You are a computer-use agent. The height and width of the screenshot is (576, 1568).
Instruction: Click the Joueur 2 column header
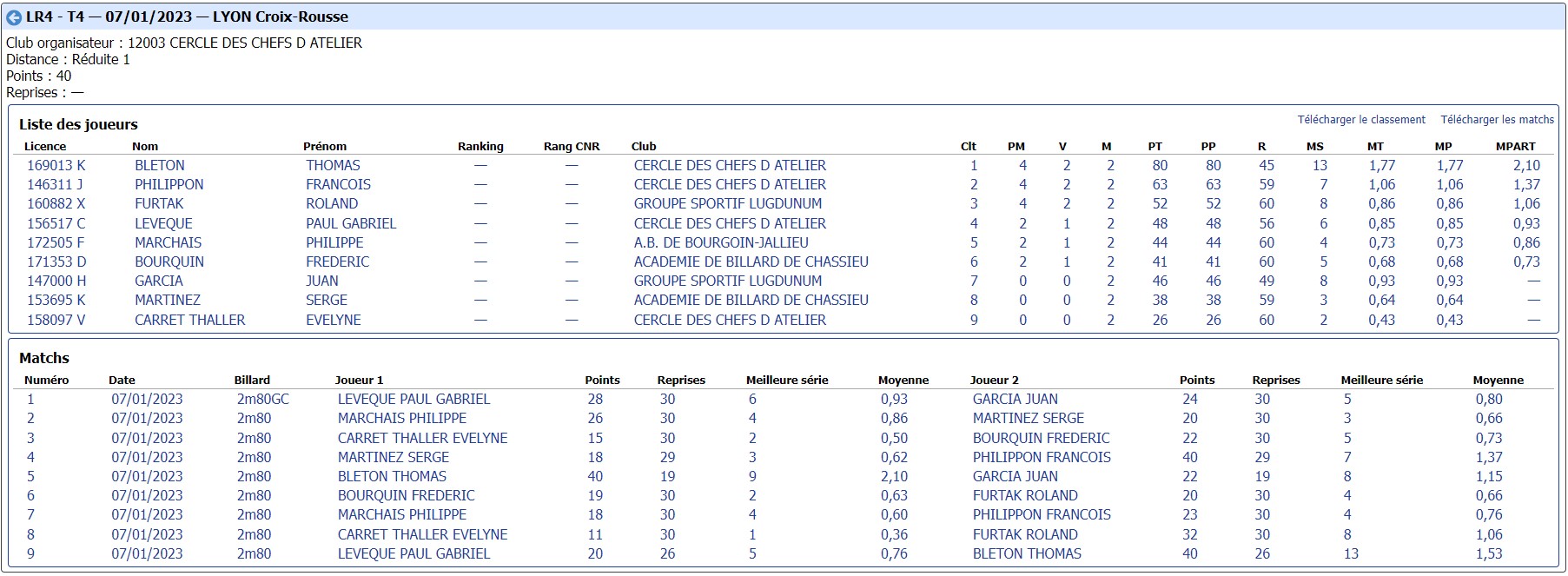(x=995, y=380)
